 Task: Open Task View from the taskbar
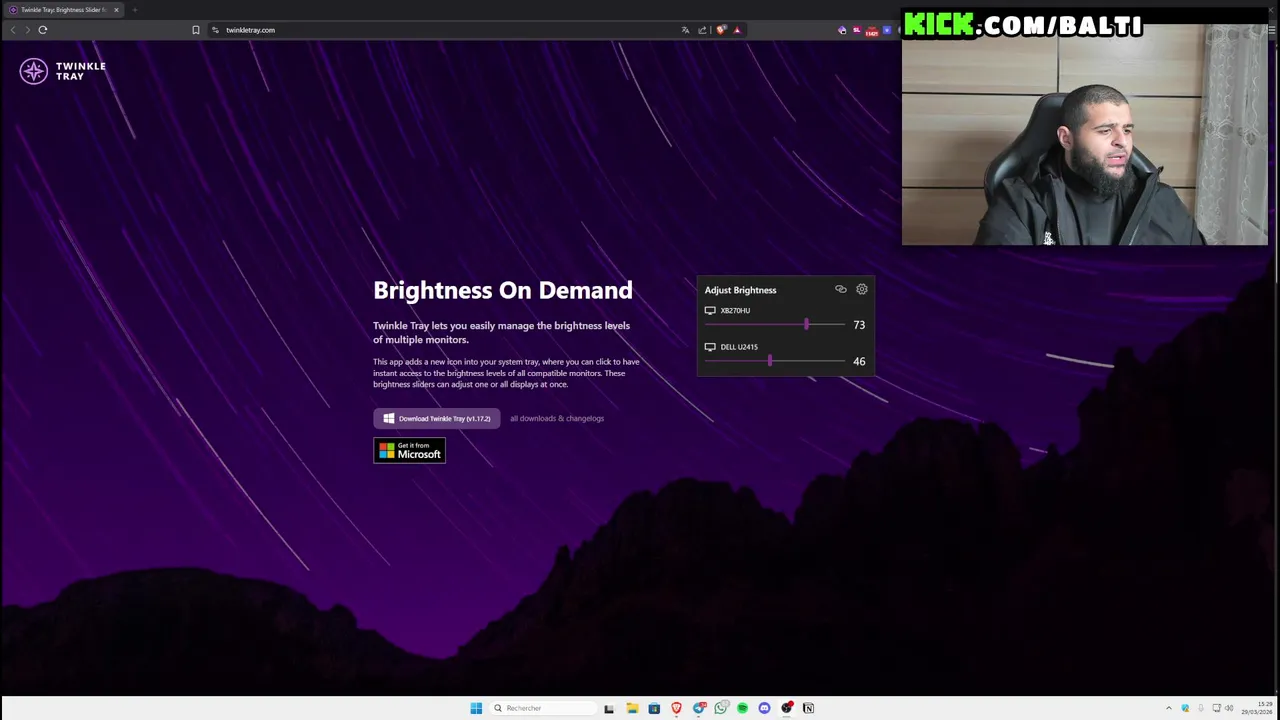[609, 708]
